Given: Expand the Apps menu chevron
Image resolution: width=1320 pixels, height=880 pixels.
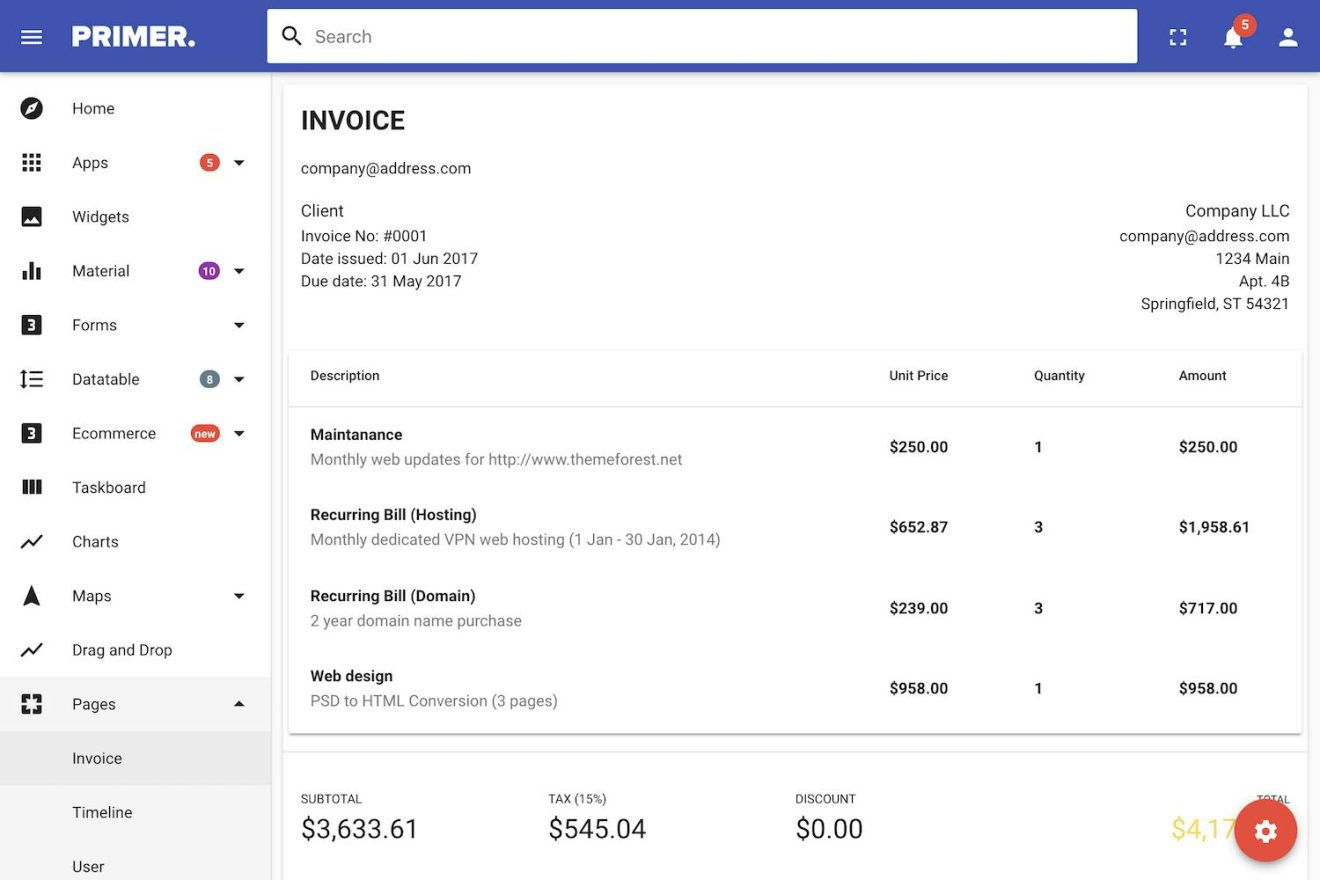Looking at the screenshot, I should 239,162.
